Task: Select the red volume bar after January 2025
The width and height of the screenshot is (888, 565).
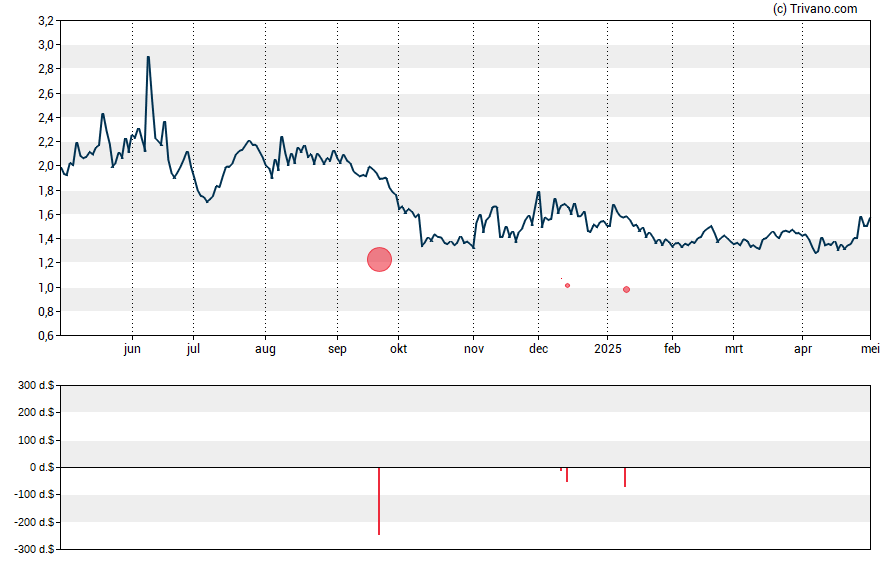Action: 625,477
